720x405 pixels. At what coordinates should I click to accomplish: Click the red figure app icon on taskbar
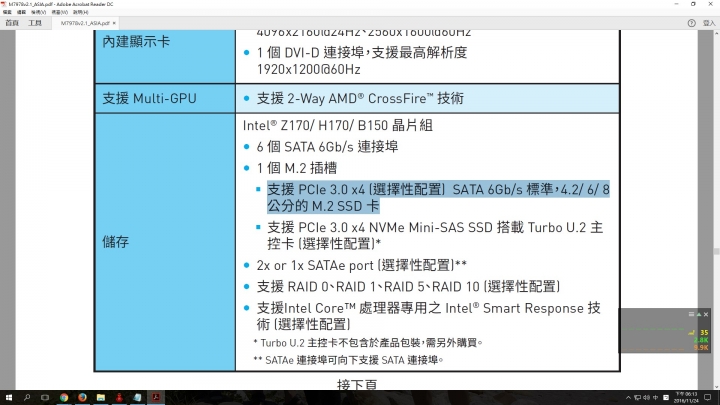point(119,398)
